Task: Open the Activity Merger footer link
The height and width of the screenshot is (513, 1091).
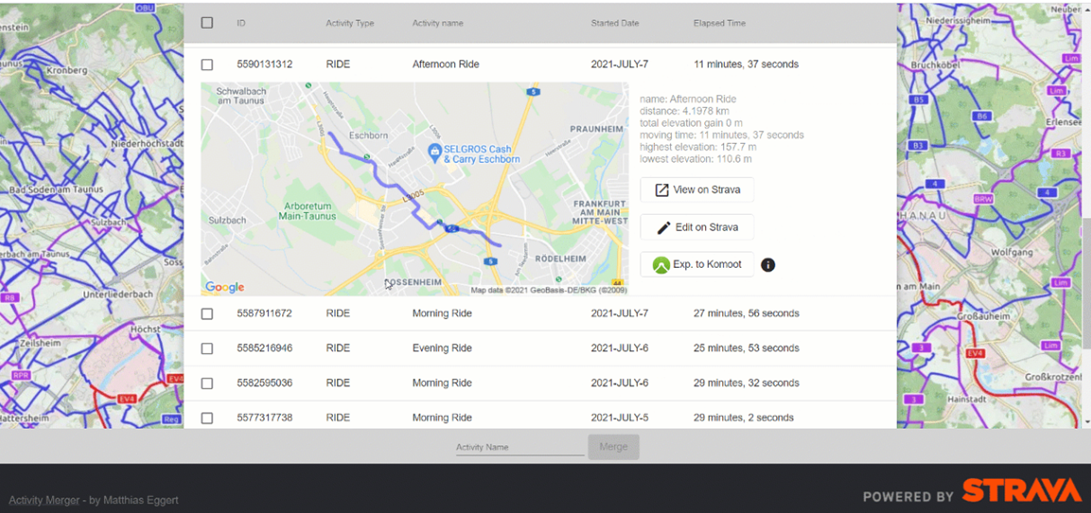Action: pyautogui.click(x=45, y=500)
